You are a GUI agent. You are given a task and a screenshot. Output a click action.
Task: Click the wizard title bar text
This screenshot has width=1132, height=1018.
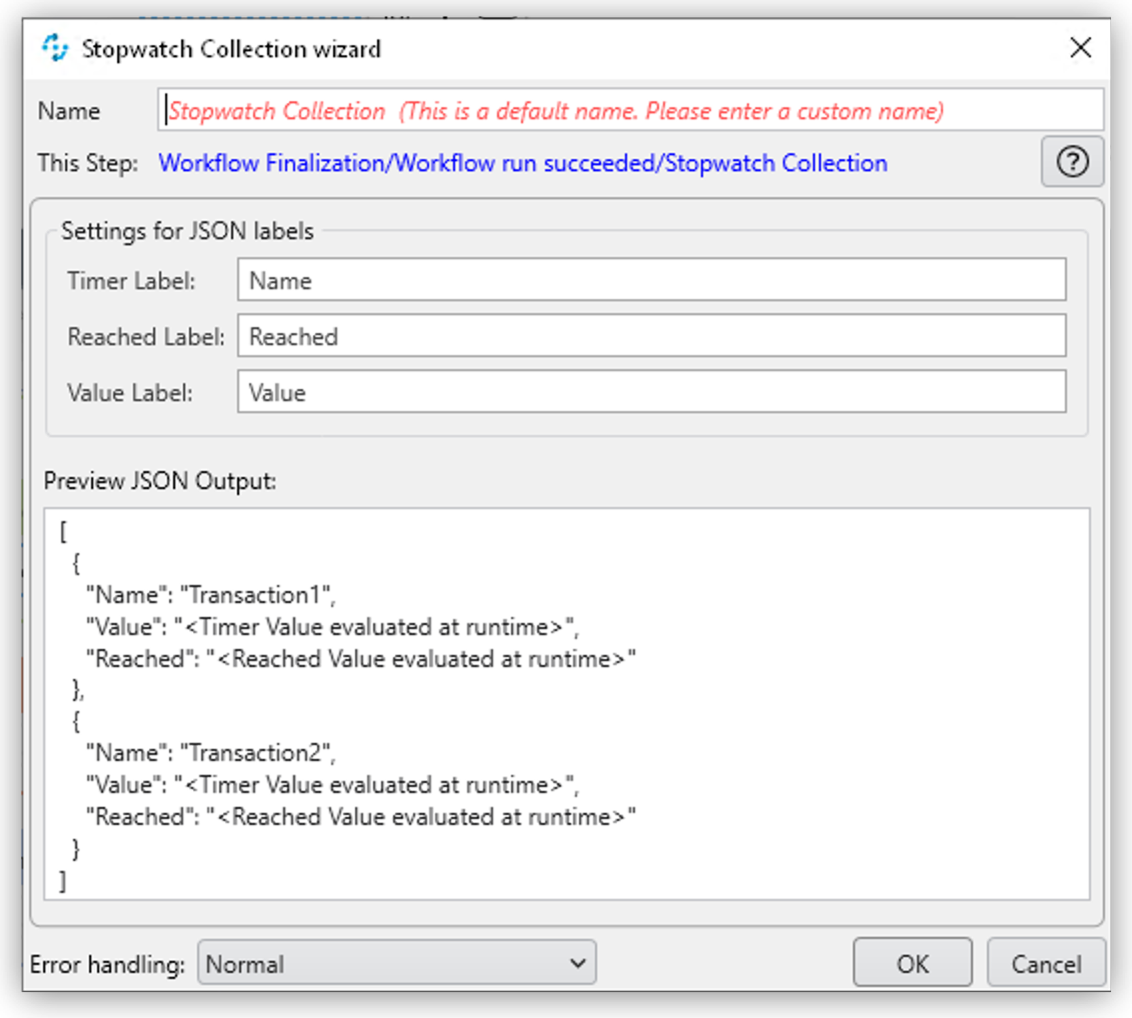[x=231, y=49]
